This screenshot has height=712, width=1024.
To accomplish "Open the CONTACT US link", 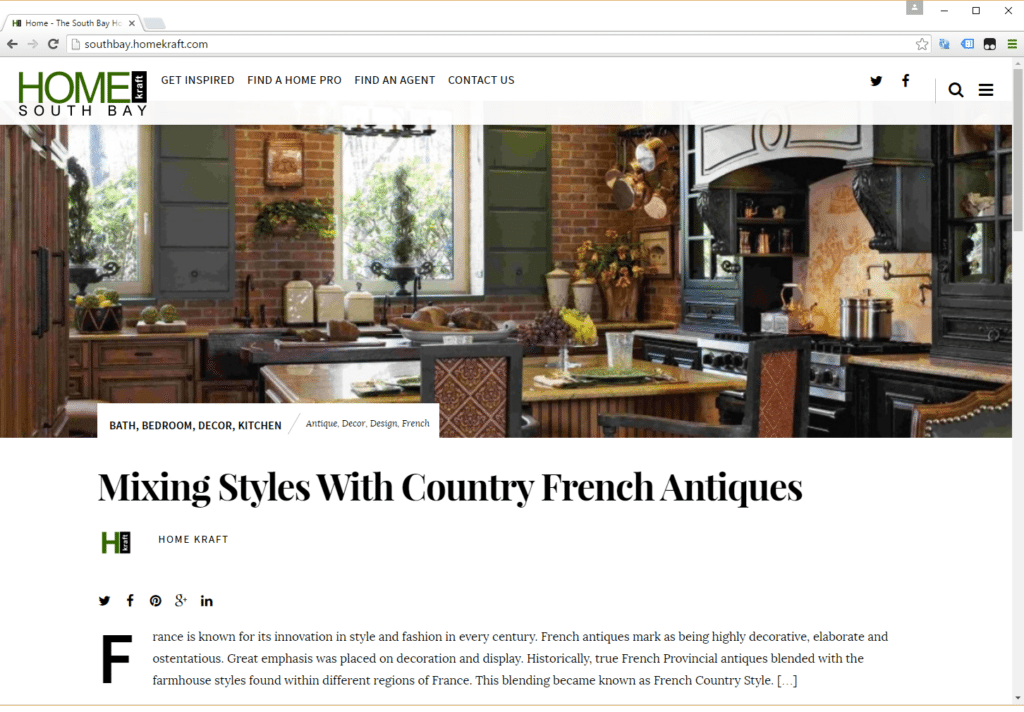I will click(x=481, y=80).
